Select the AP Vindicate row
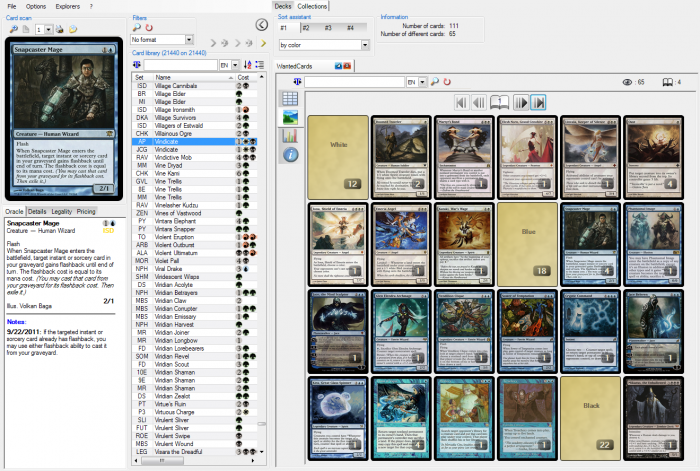 pyautogui.click(x=195, y=142)
